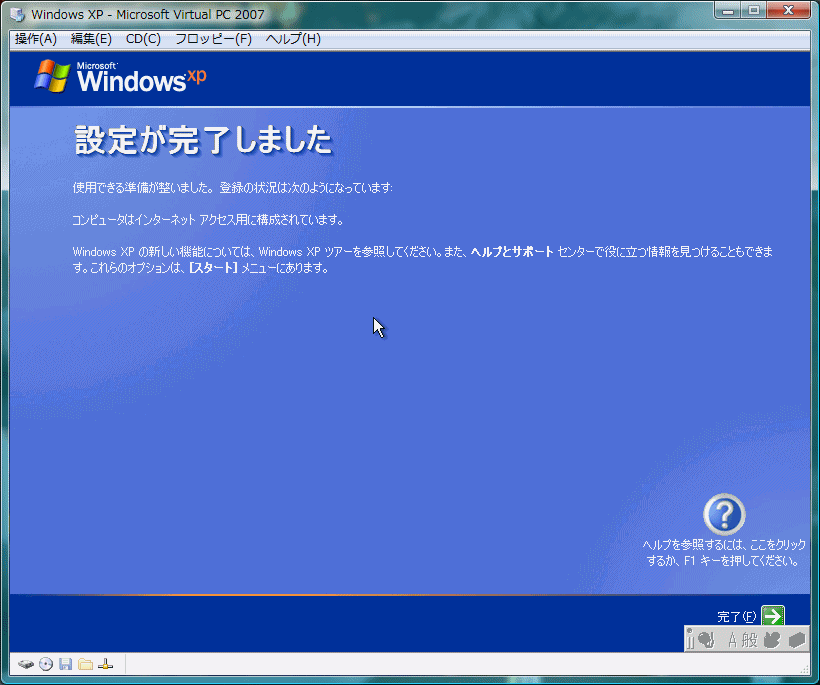This screenshot has height=685, width=820.
Task: Open the フロッピー(F) menu
Action: pyautogui.click(x=213, y=39)
